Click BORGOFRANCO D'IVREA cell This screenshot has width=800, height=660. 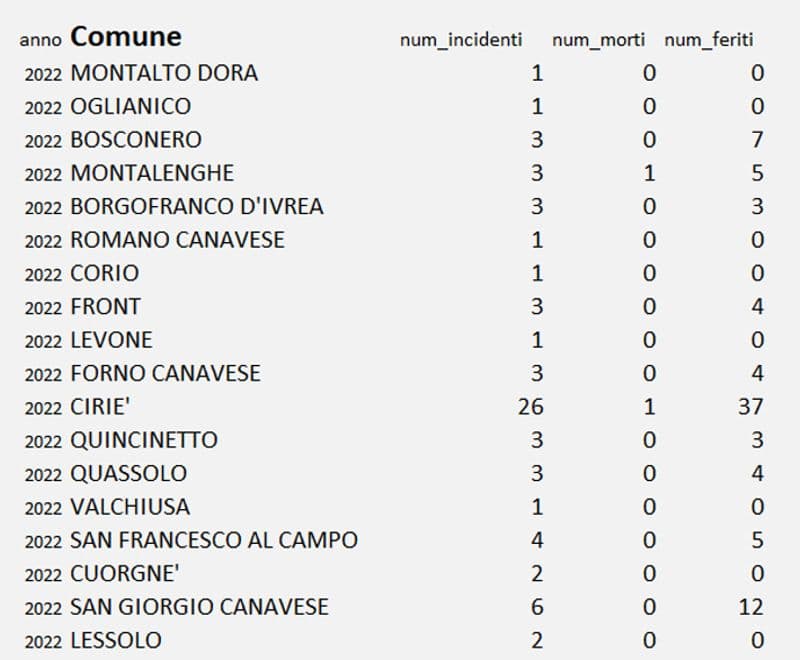(197, 207)
